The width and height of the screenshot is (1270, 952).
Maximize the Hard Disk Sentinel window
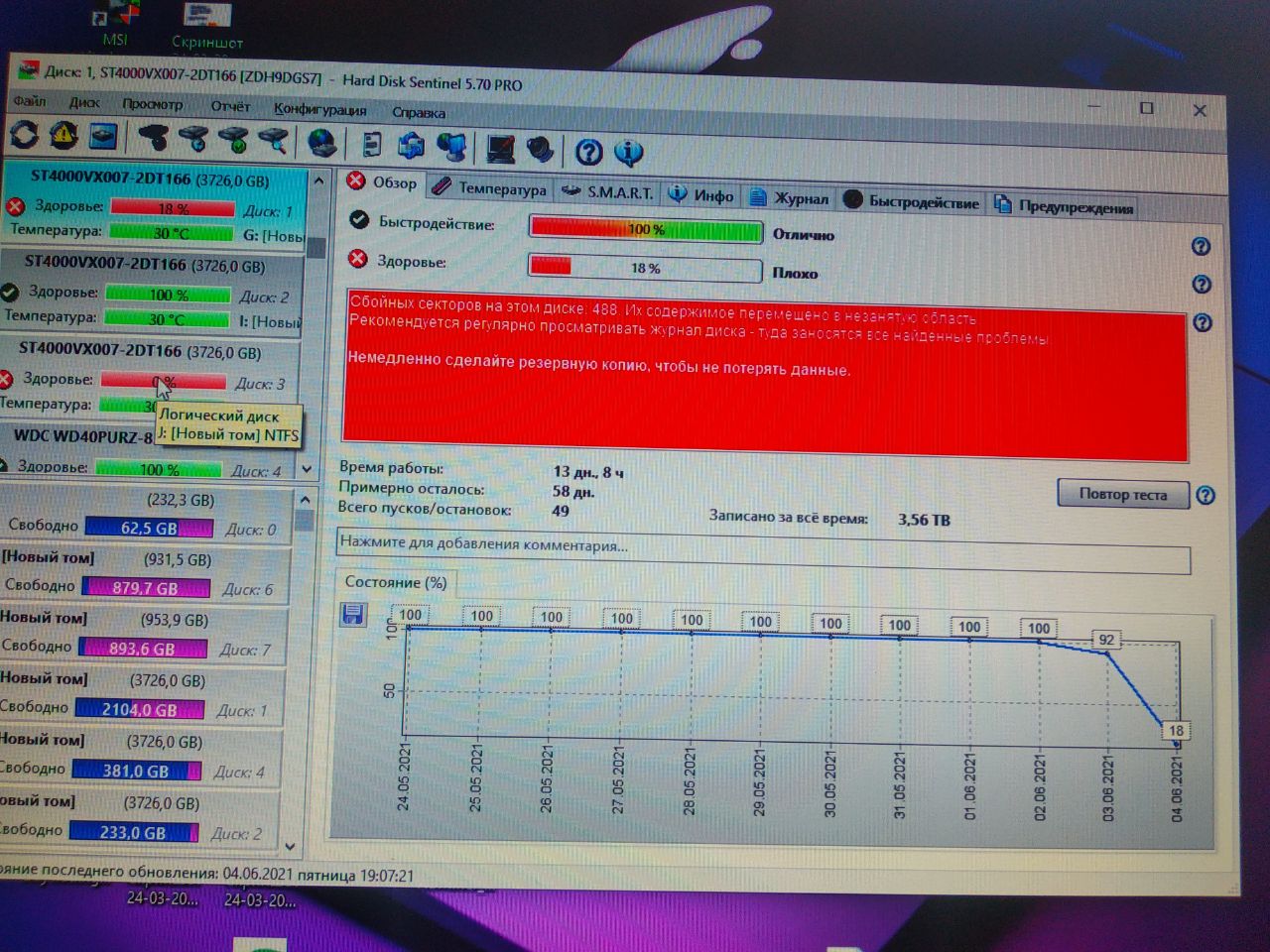coord(1147,107)
